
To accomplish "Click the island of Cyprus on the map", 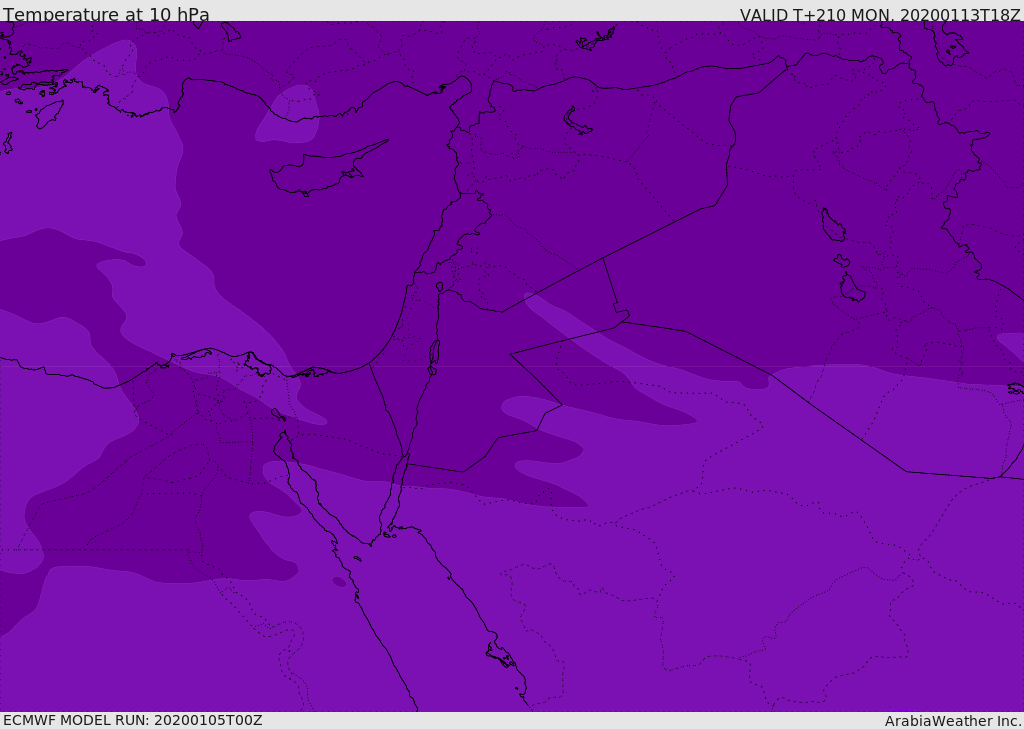I will pos(328,168).
